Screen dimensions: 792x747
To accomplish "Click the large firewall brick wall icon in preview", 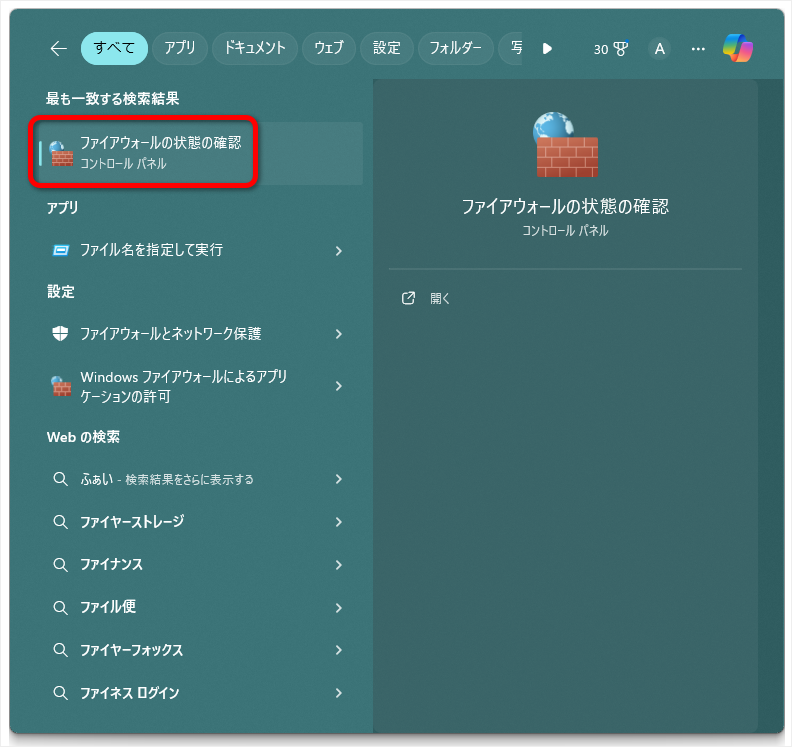I will coord(566,144).
